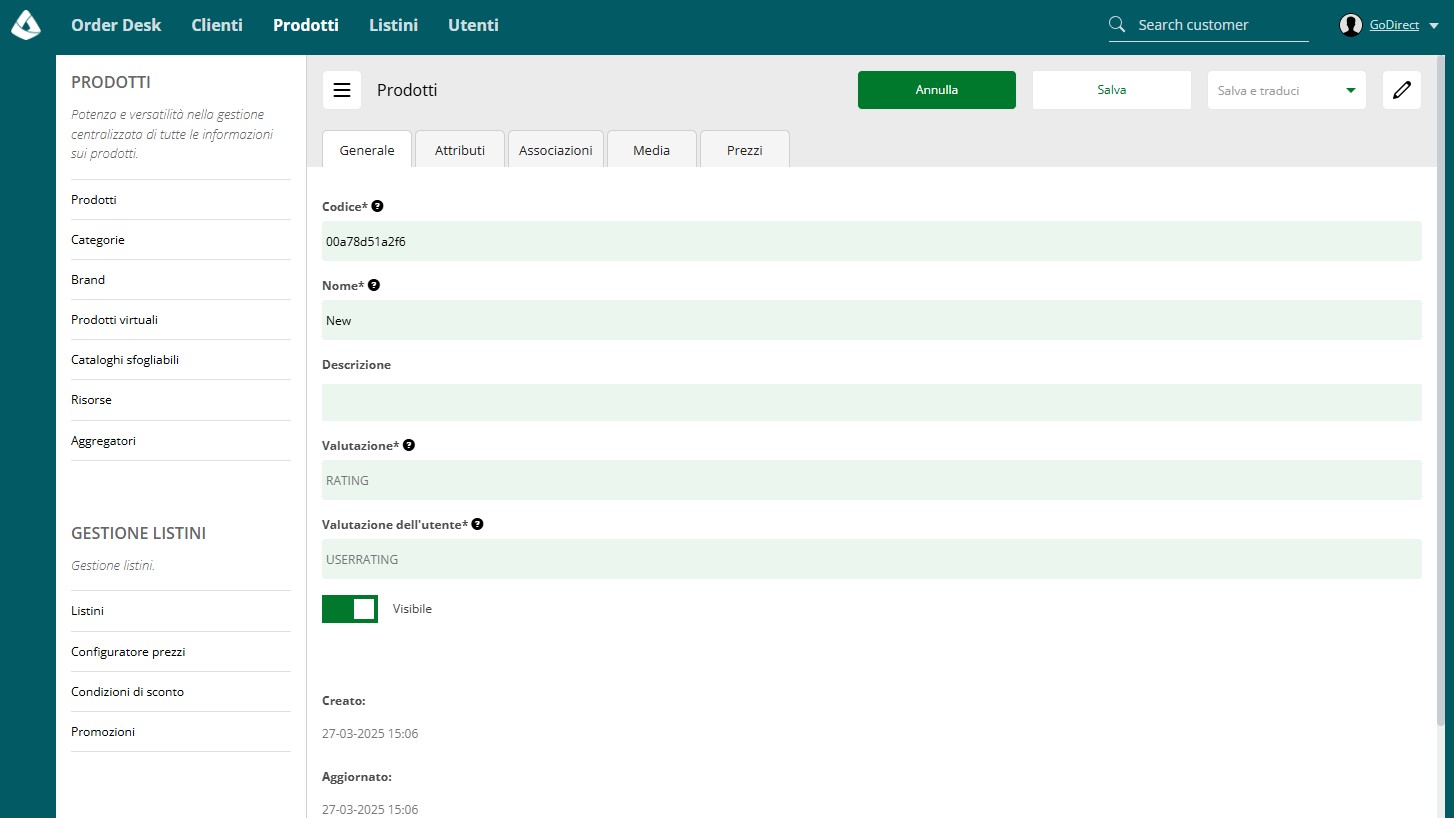1454x818 pixels.
Task: Open help tooltip icon beside Codice
Action: pyautogui.click(x=377, y=206)
